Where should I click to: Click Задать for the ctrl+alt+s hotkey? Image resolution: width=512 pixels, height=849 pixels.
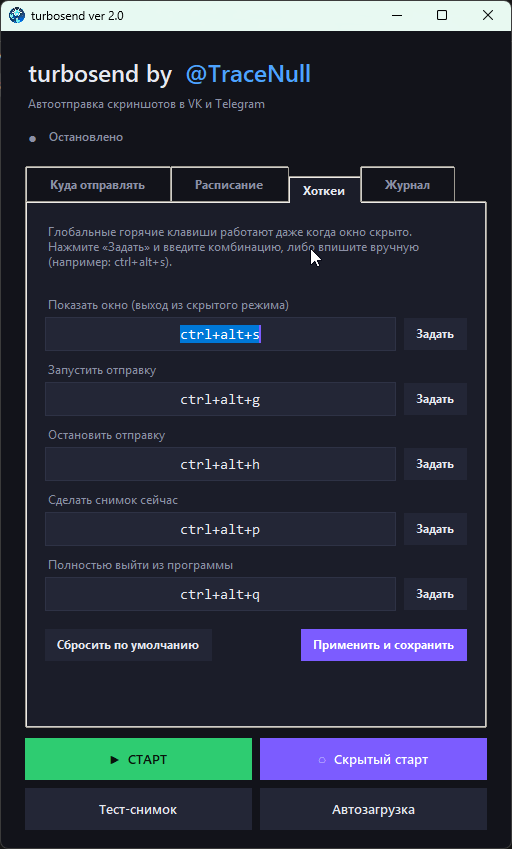(x=435, y=334)
